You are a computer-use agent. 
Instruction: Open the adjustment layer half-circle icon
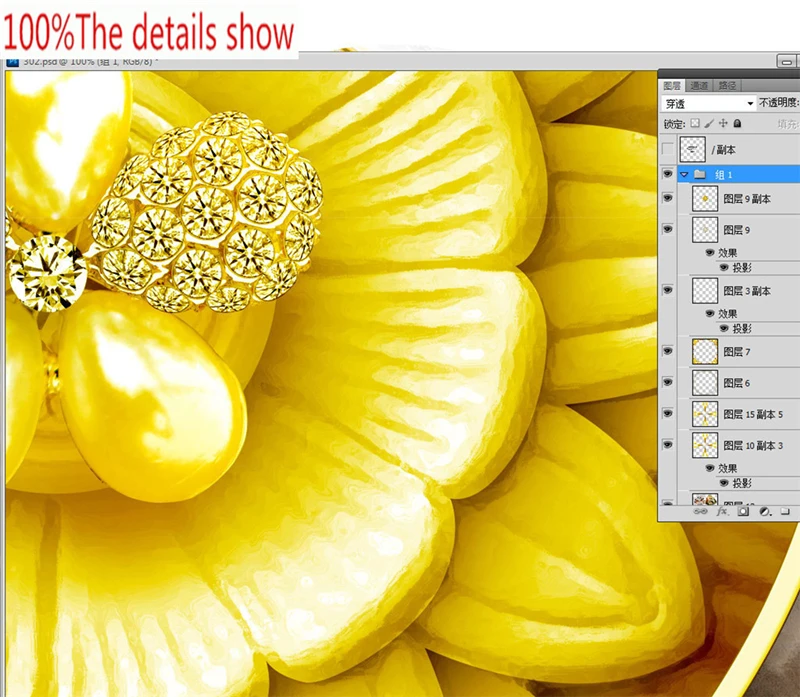764,511
